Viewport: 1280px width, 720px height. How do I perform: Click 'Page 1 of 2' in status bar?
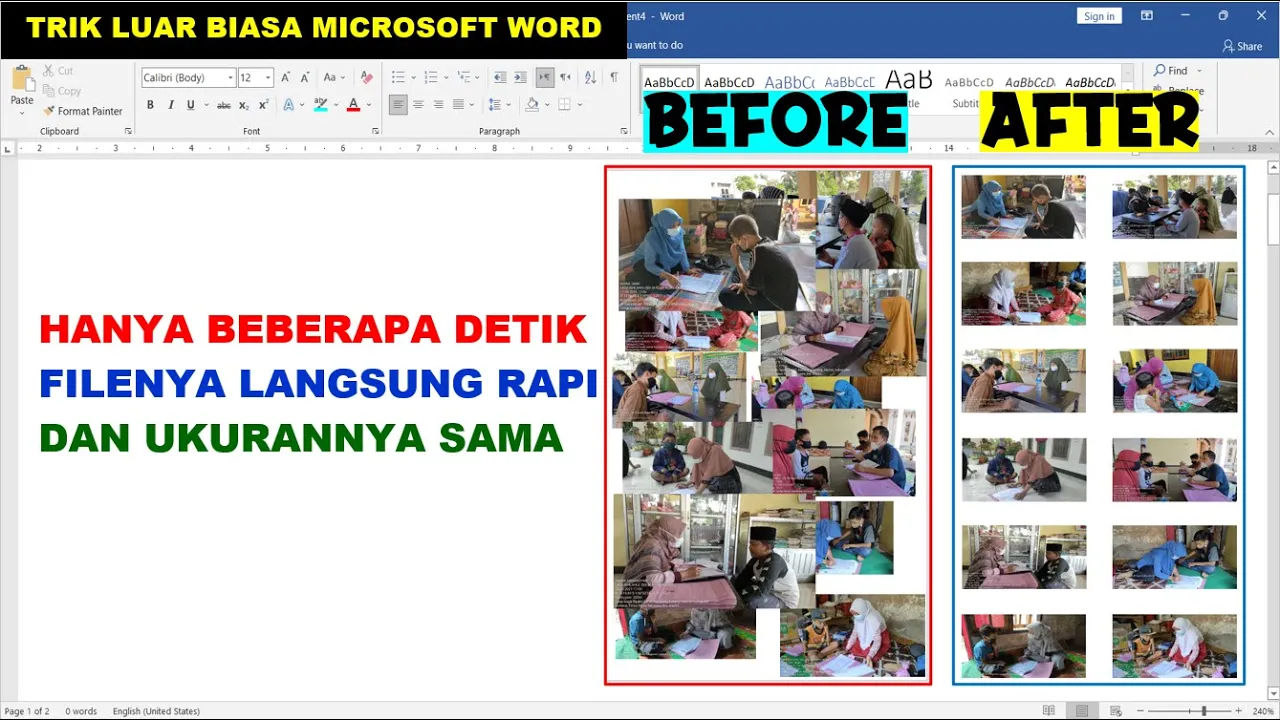pos(27,711)
